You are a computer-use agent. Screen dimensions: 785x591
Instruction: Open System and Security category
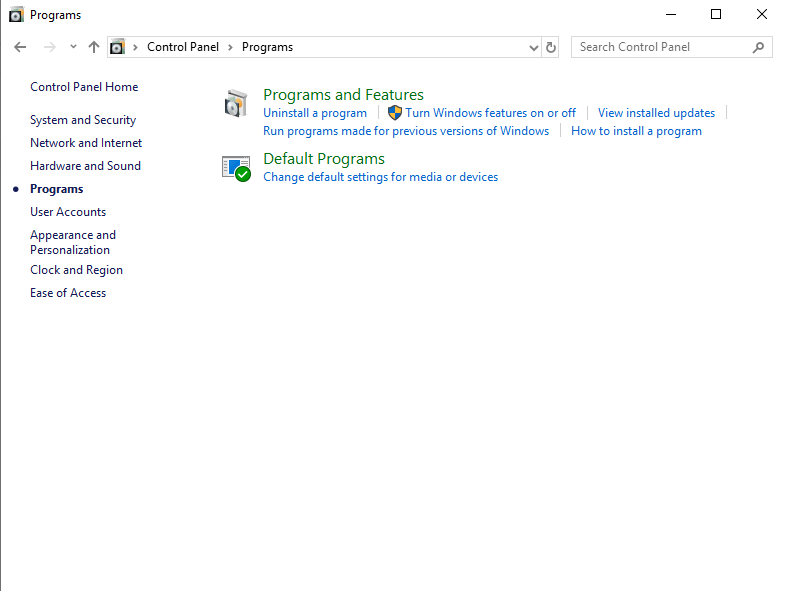click(83, 120)
